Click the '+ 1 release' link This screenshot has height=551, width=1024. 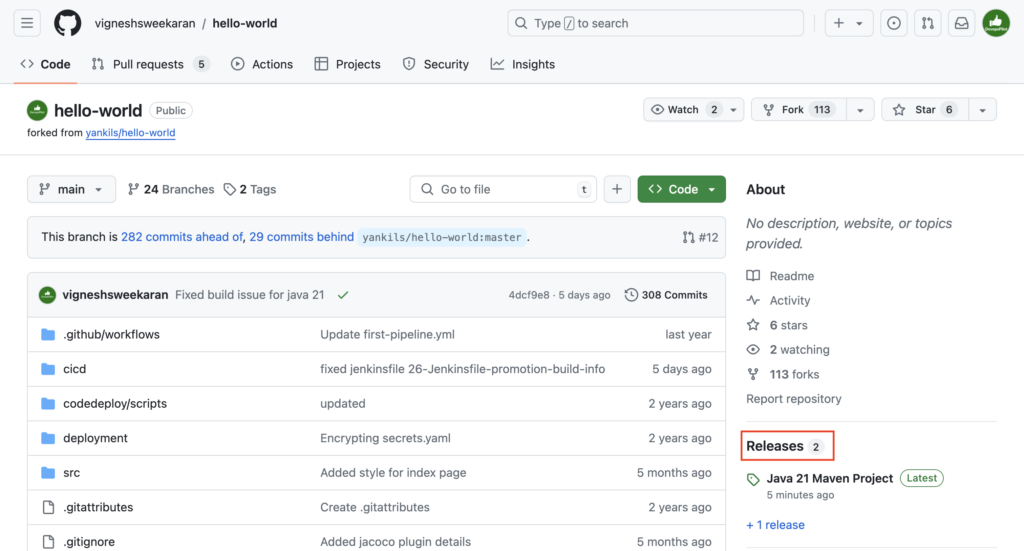coord(775,525)
